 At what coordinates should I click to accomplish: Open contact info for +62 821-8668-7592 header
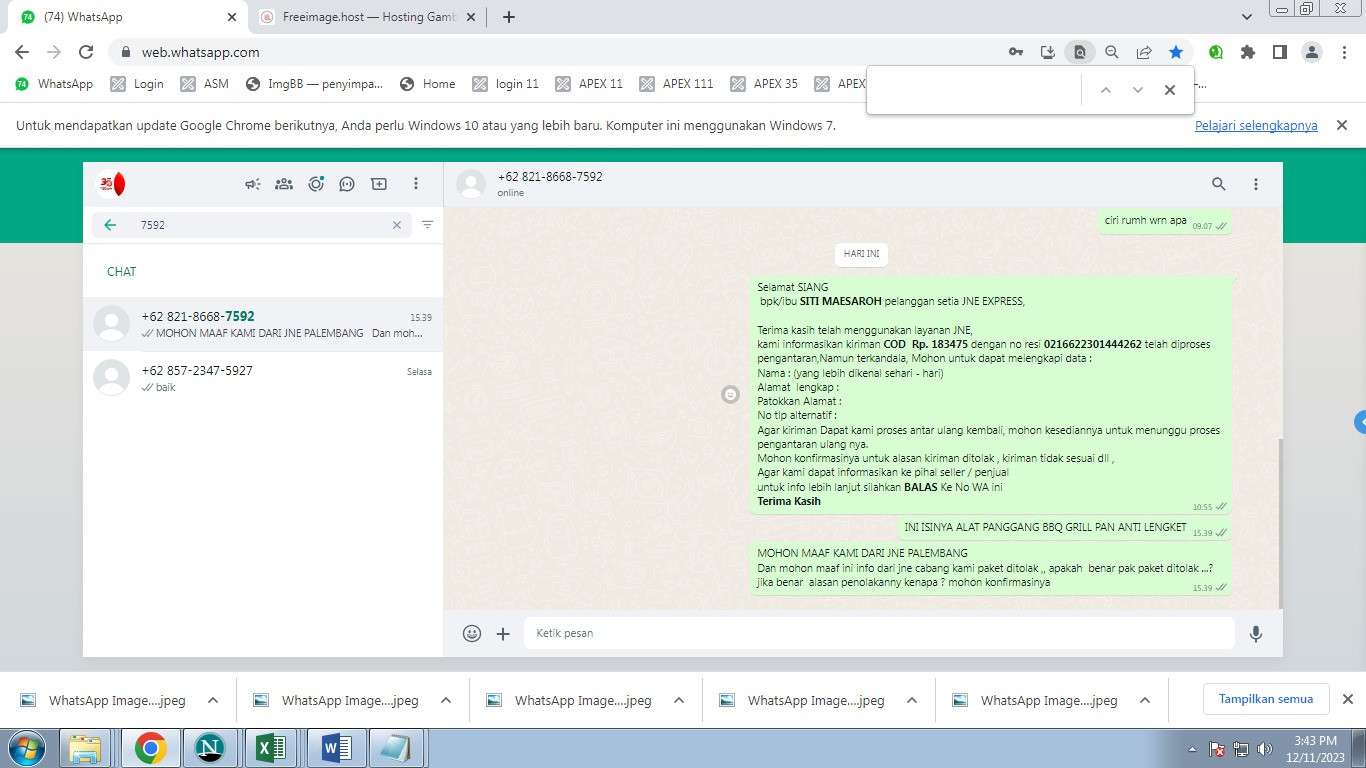pyautogui.click(x=550, y=184)
